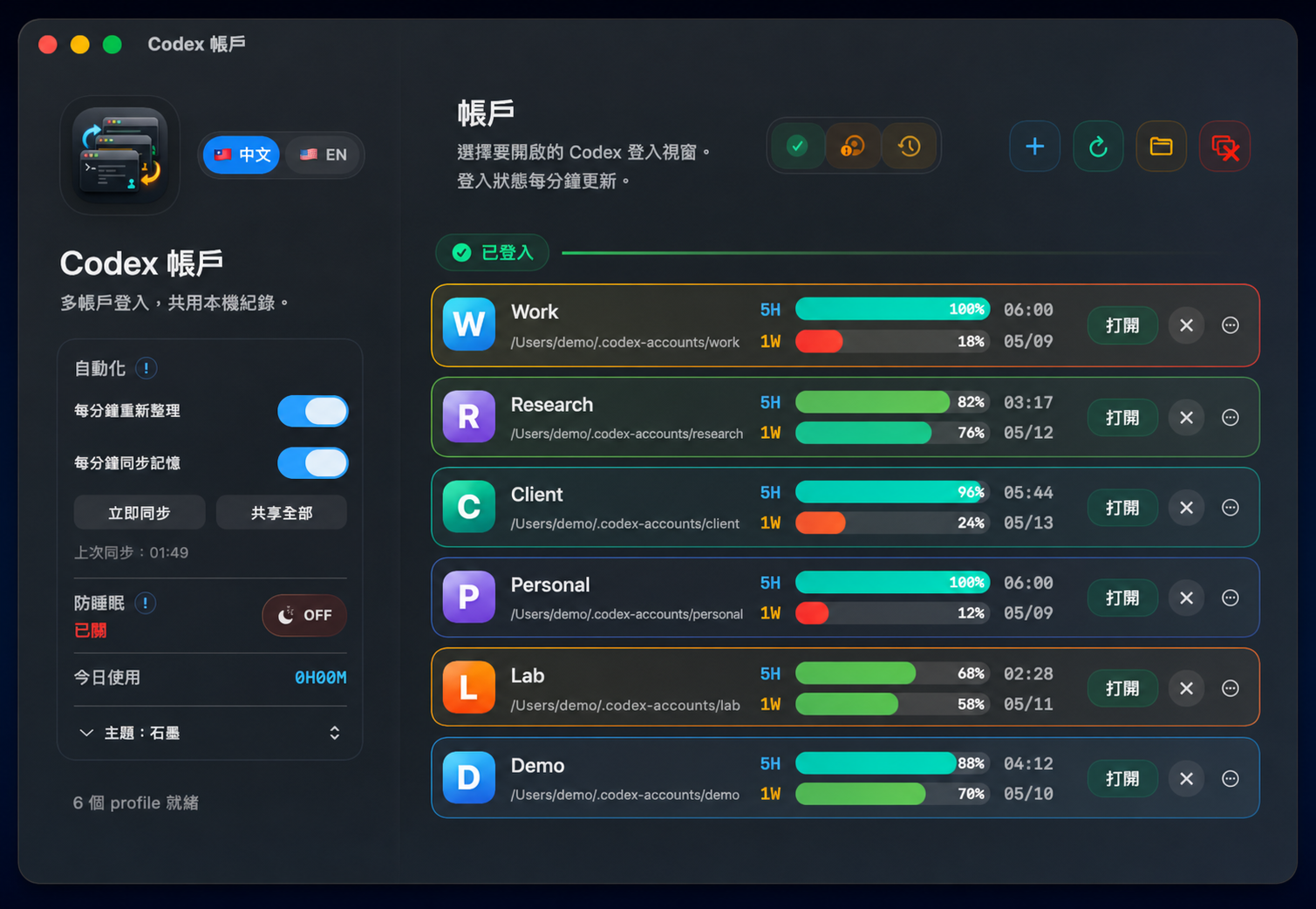This screenshot has width=1316, height=909.
Task: Click the info icon next to 防睡眠
Action: click(146, 603)
